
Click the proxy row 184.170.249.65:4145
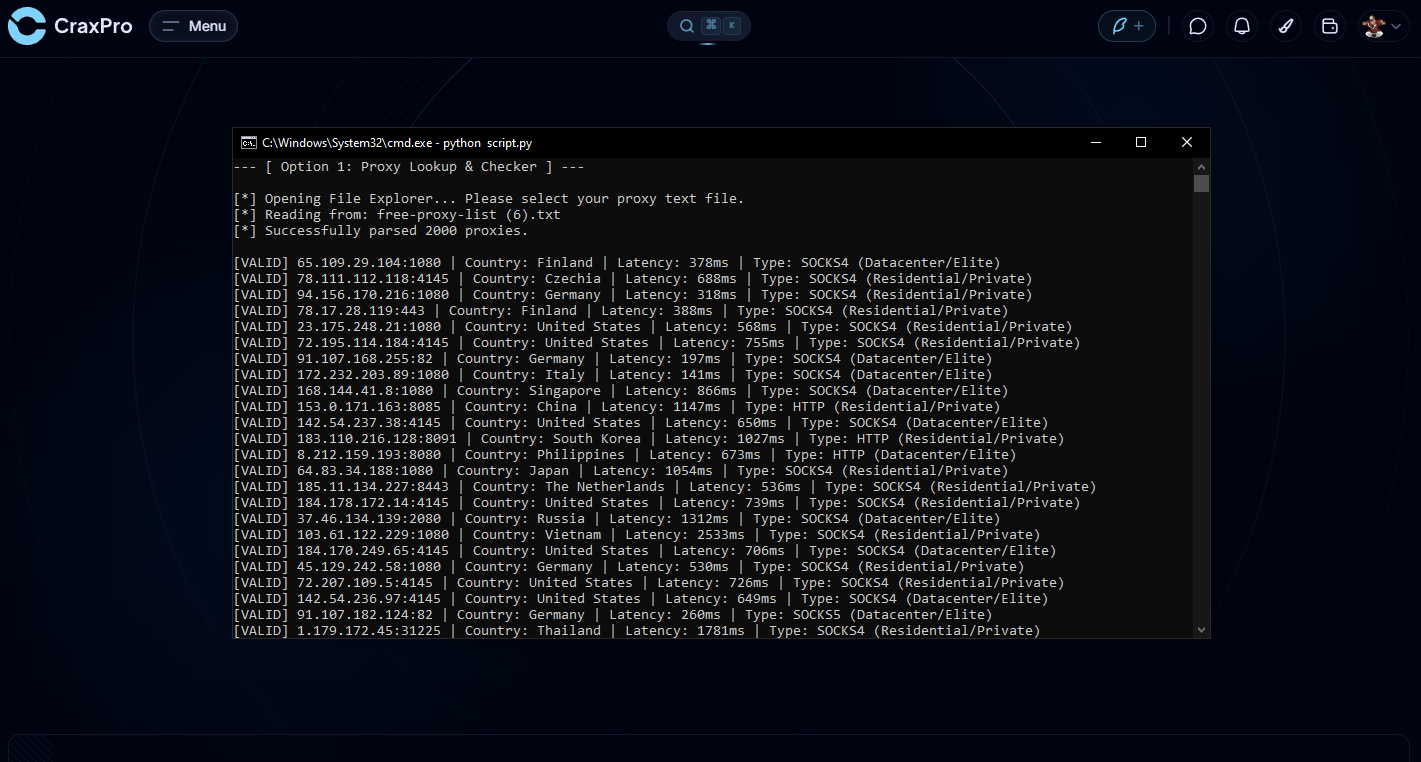coord(645,551)
